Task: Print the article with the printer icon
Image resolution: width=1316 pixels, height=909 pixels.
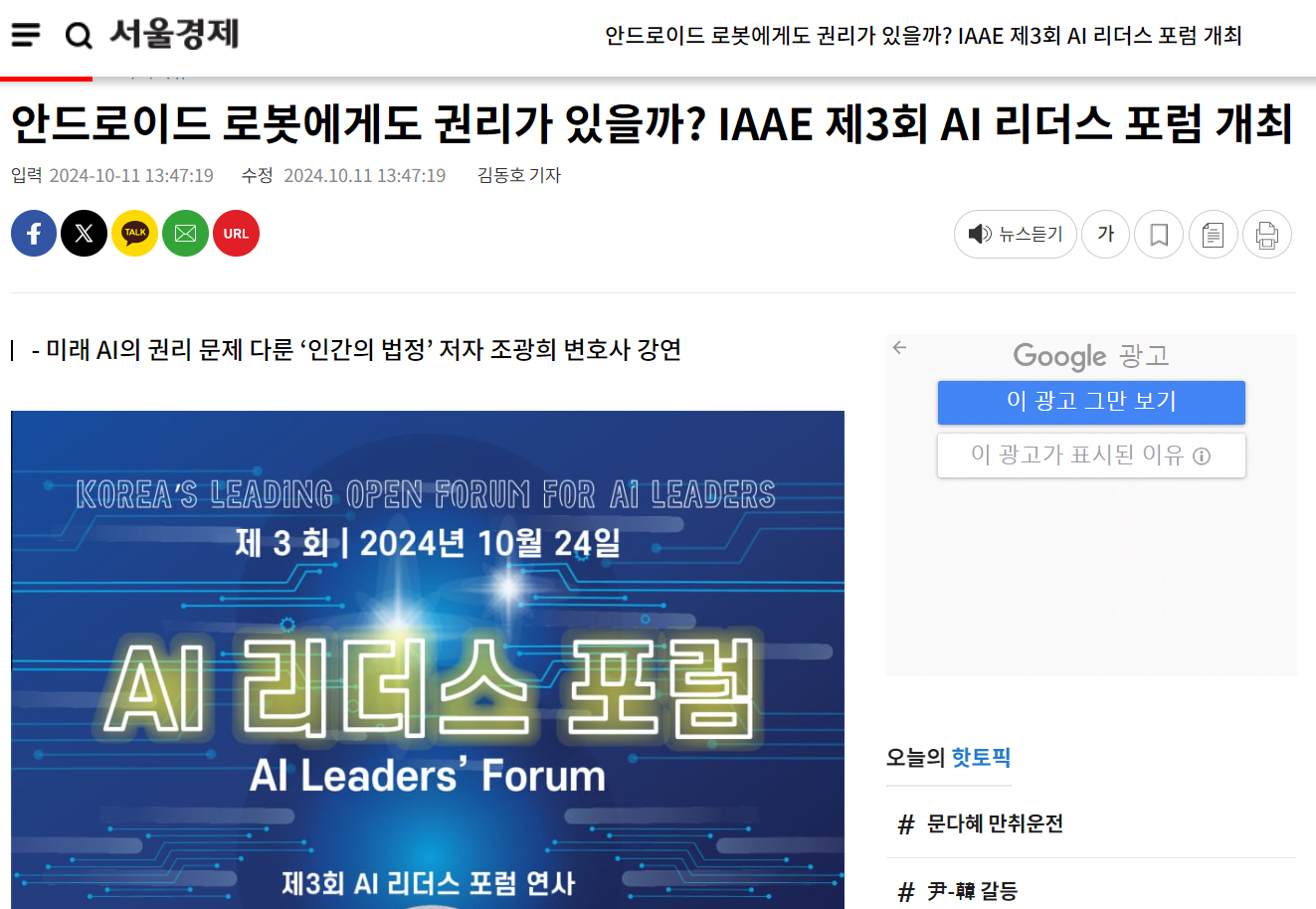Action: pos(1267,235)
